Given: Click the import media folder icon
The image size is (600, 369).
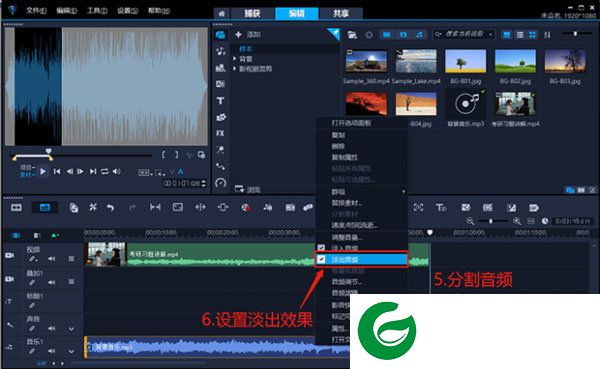Looking at the screenshot, I should click(352, 35).
